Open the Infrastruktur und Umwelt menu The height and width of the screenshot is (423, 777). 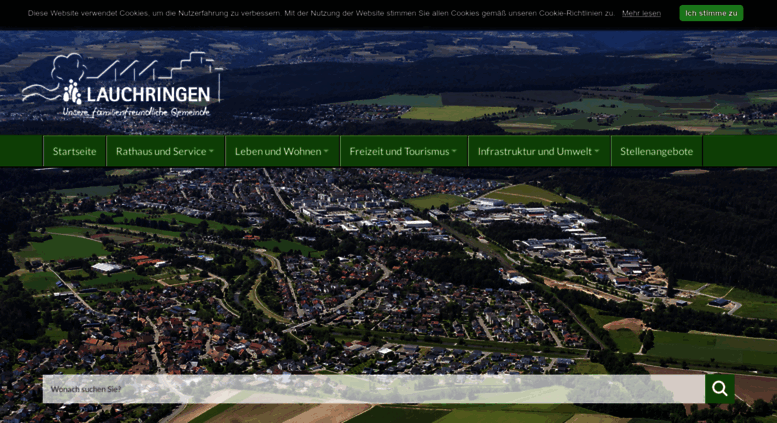[539, 151]
